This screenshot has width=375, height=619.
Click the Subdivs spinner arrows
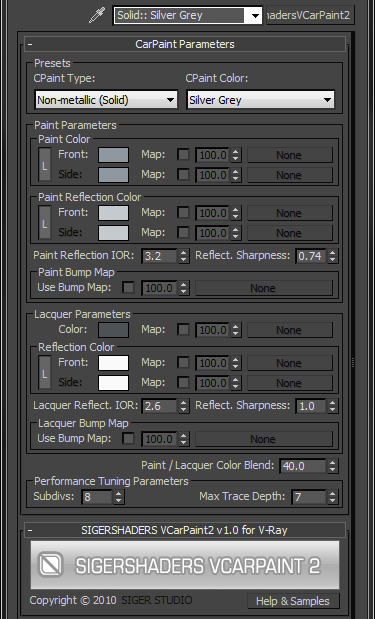pyautogui.click(x=119, y=497)
